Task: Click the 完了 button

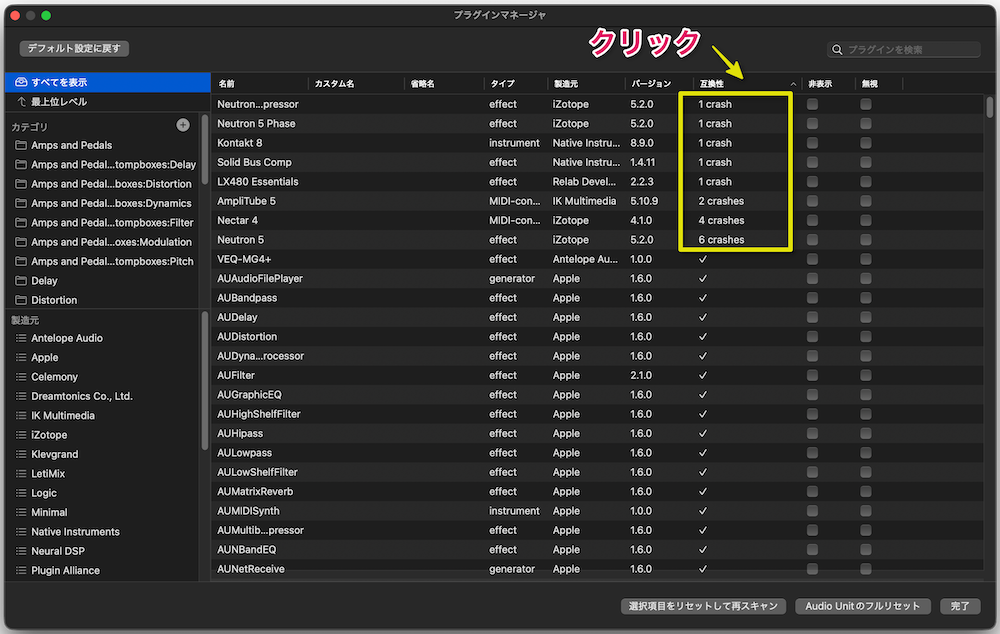Action: (960, 606)
